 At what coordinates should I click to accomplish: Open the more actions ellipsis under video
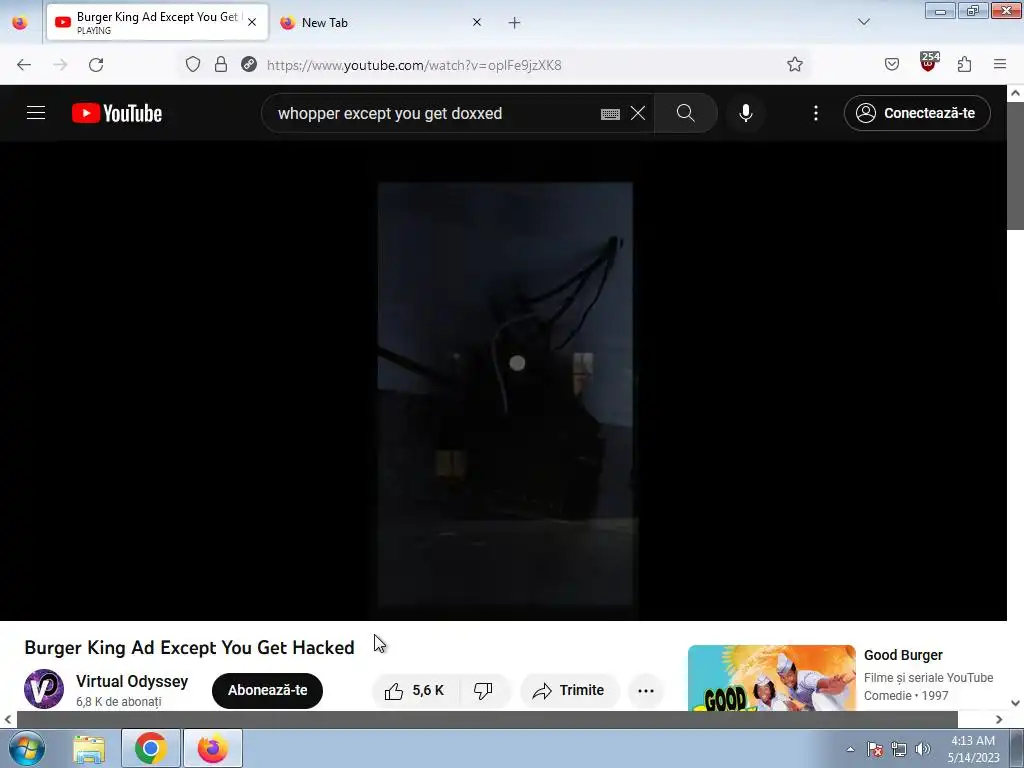click(646, 691)
